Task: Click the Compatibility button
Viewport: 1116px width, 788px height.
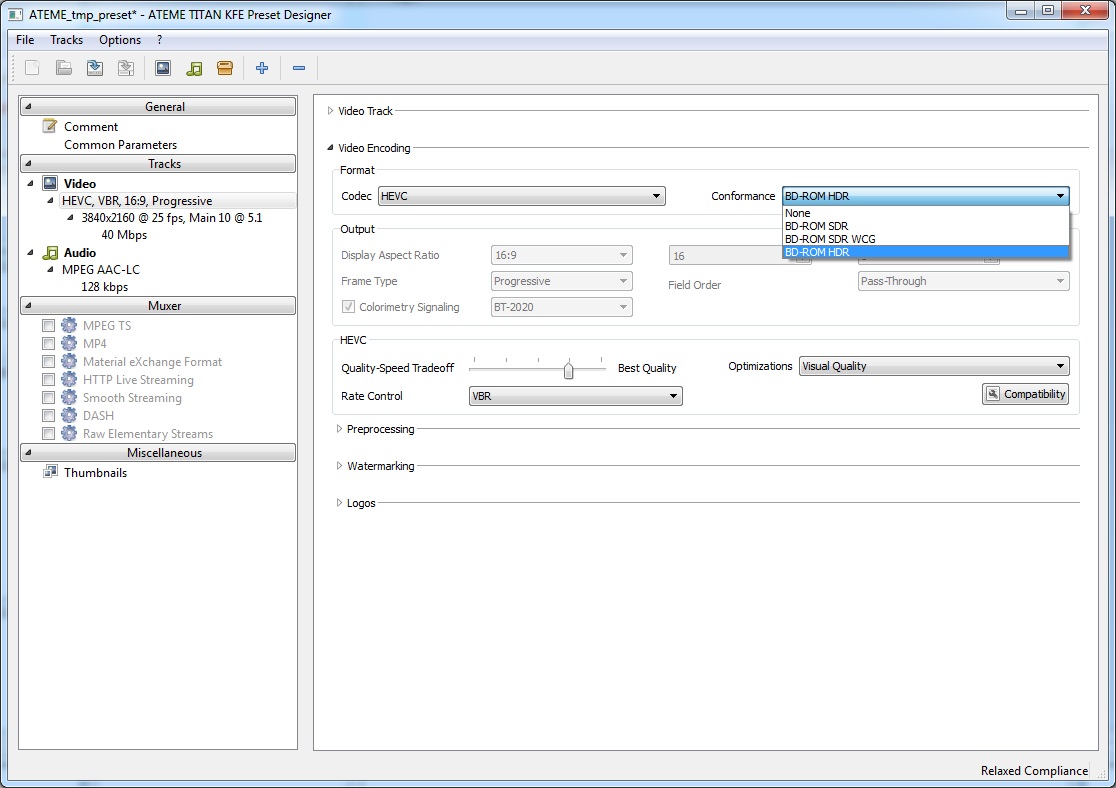Action: coord(1025,394)
